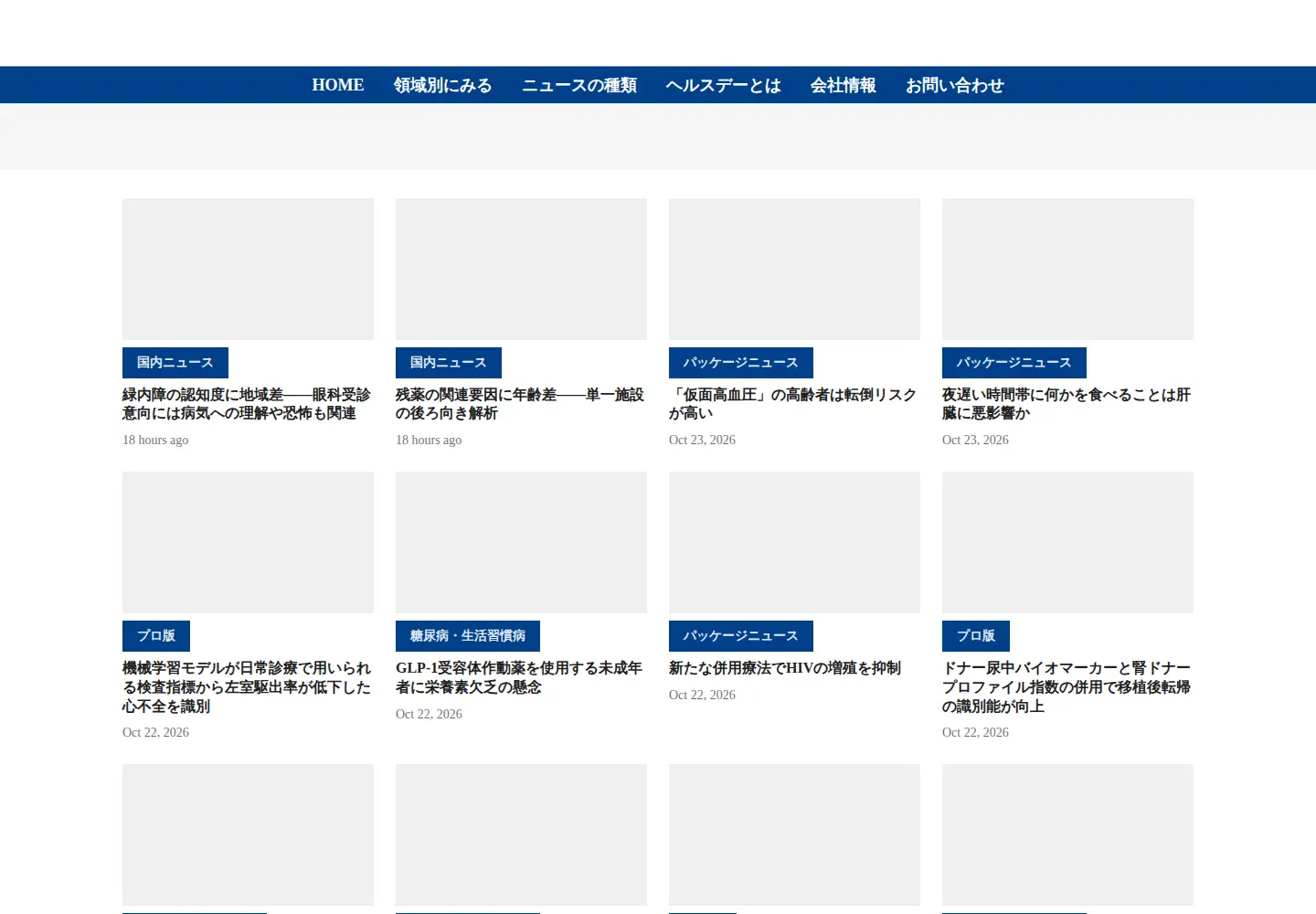Open article 機械学習モデルが日常診療で用いられる
This screenshot has width=1316, height=914.
point(247,687)
